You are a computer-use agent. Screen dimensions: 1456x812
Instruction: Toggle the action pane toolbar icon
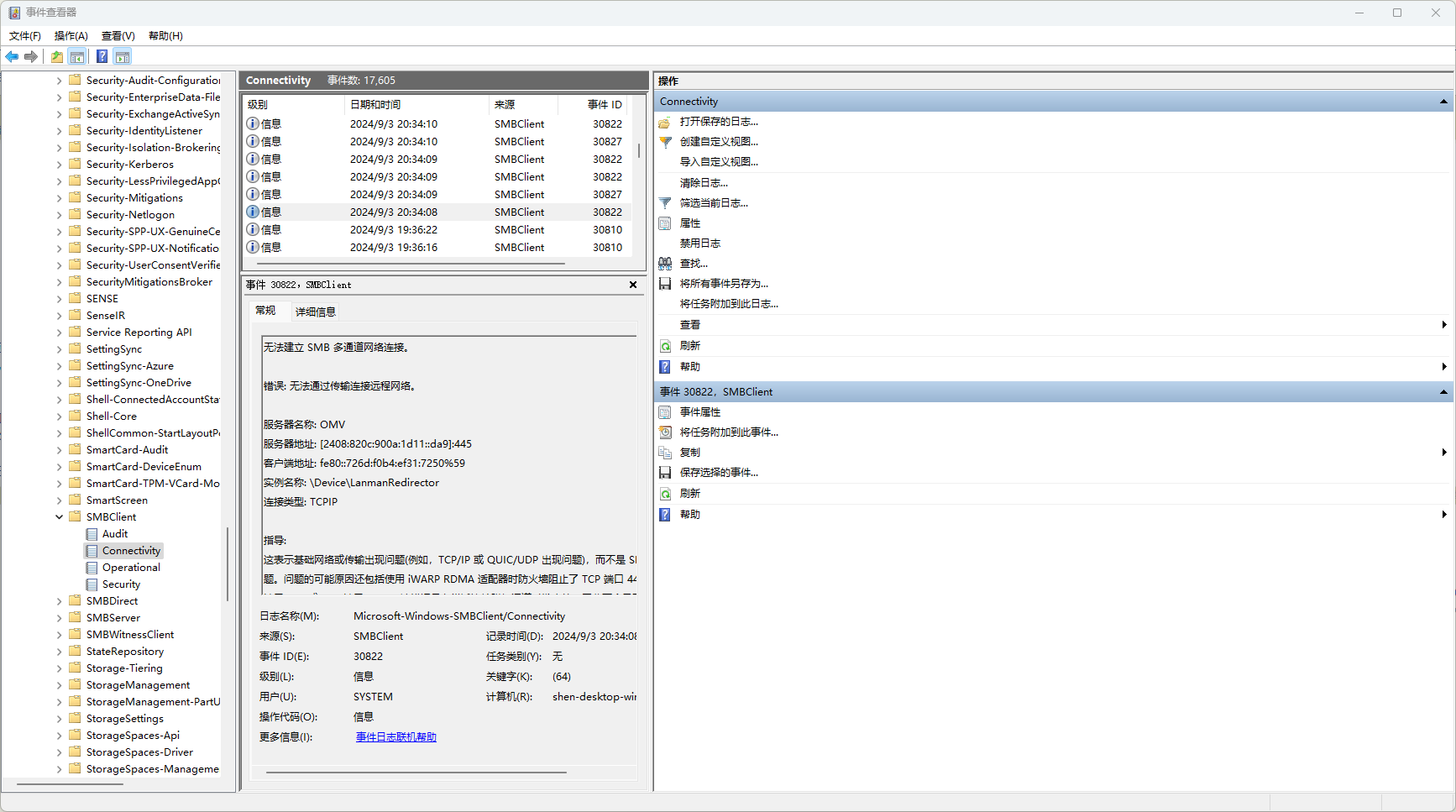click(123, 56)
